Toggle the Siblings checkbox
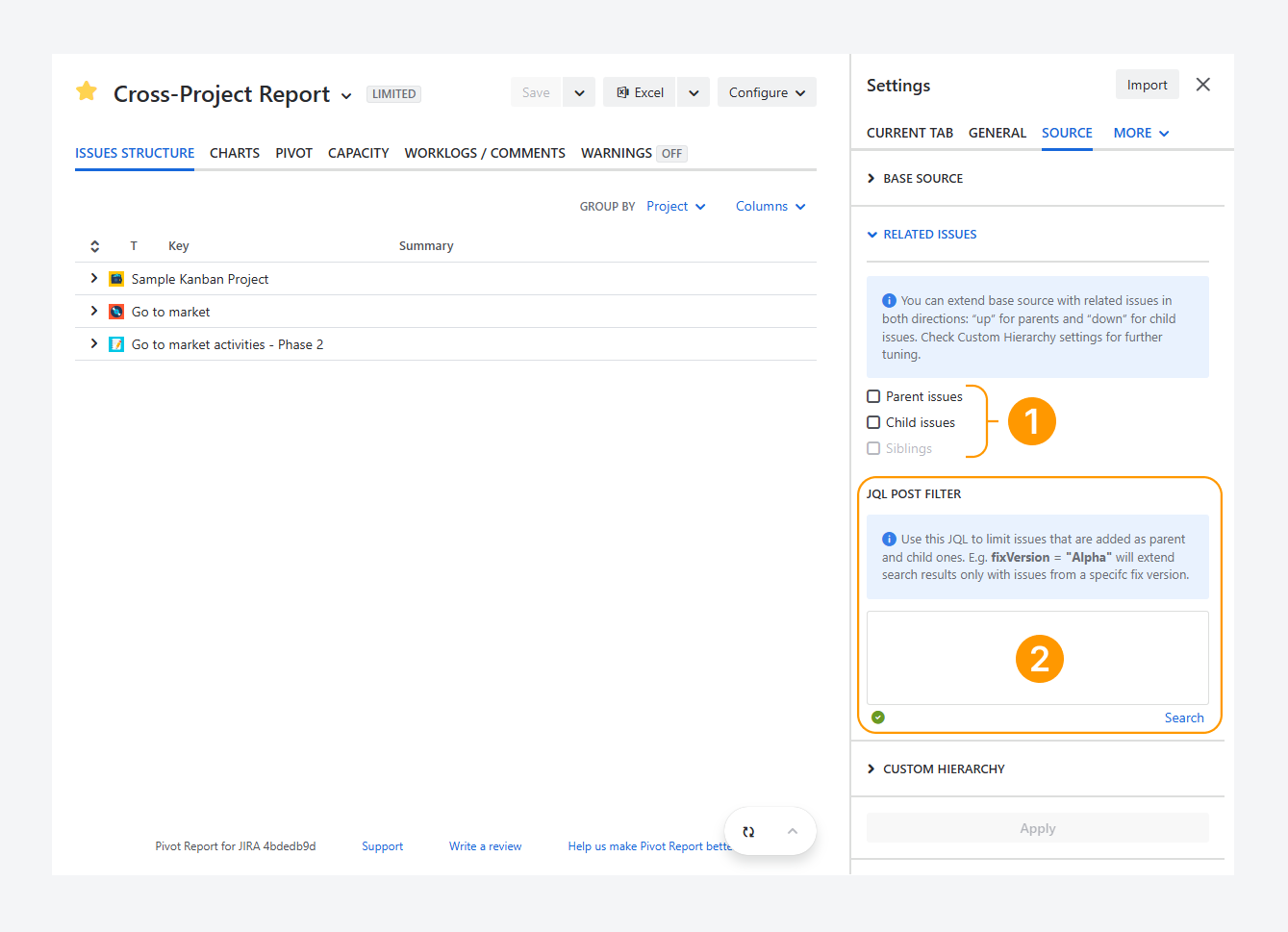The width and height of the screenshot is (1288, 932). coord(873,448)
